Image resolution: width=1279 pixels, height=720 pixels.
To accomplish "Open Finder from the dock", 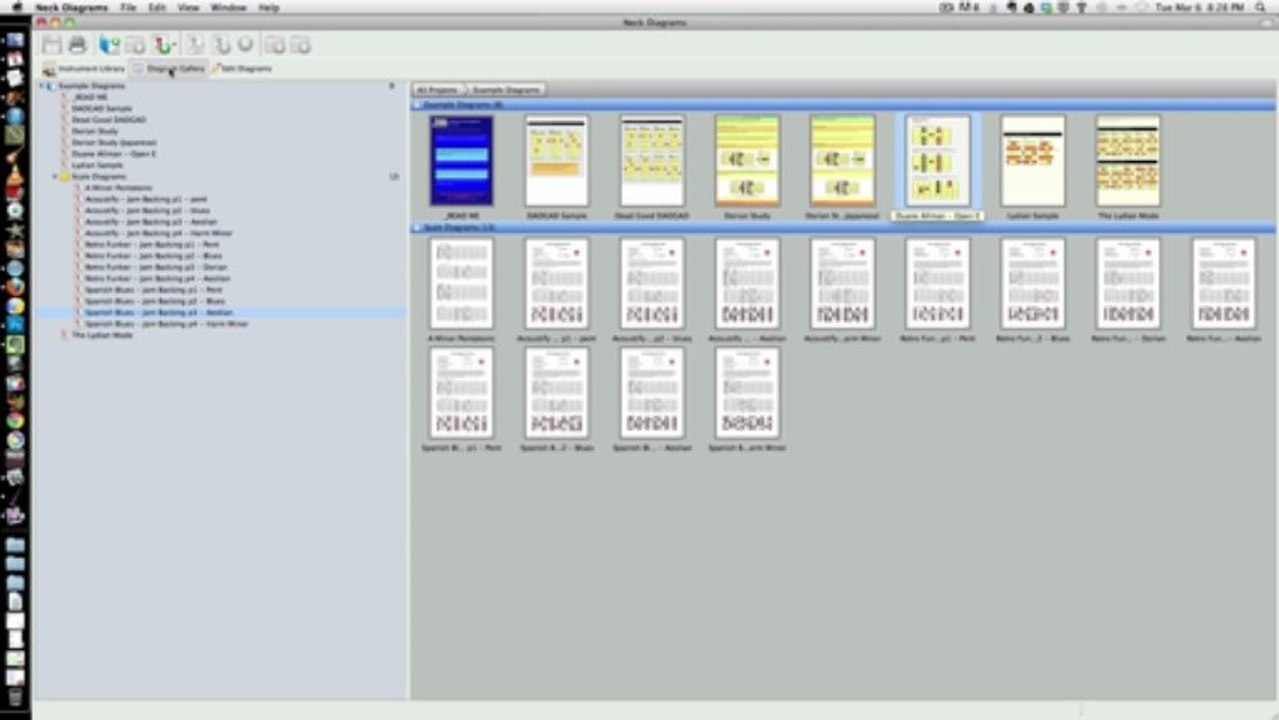I will click(x=15, y=40).
